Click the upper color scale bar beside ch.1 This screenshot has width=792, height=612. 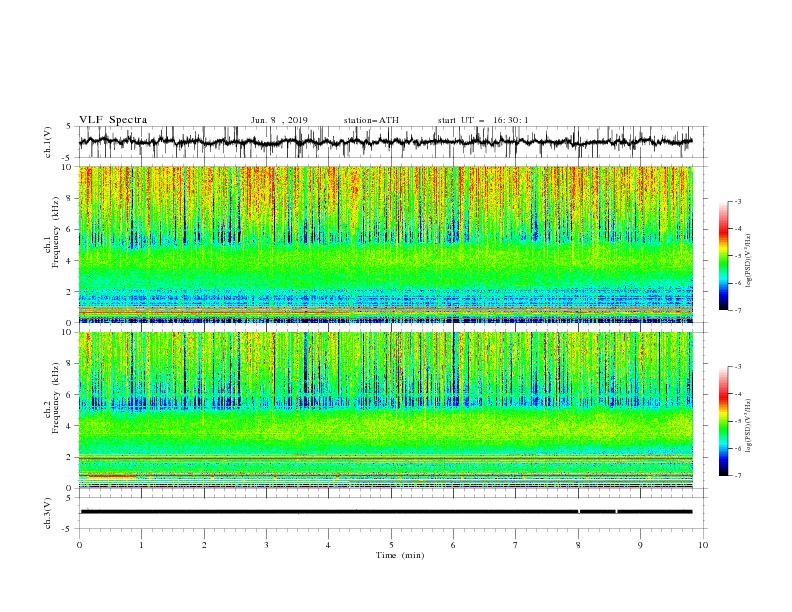click(723, 256)
